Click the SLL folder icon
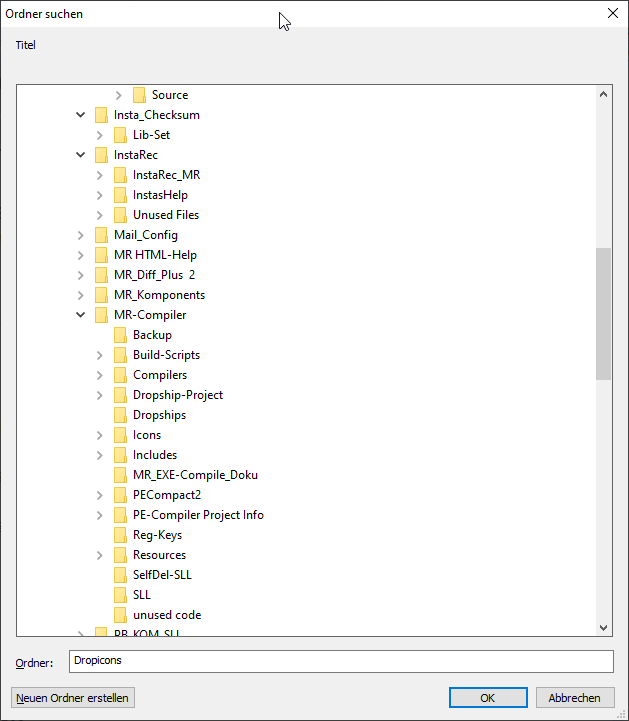The image size is (629, 721). pyautogui.click(x=120, y=595)
